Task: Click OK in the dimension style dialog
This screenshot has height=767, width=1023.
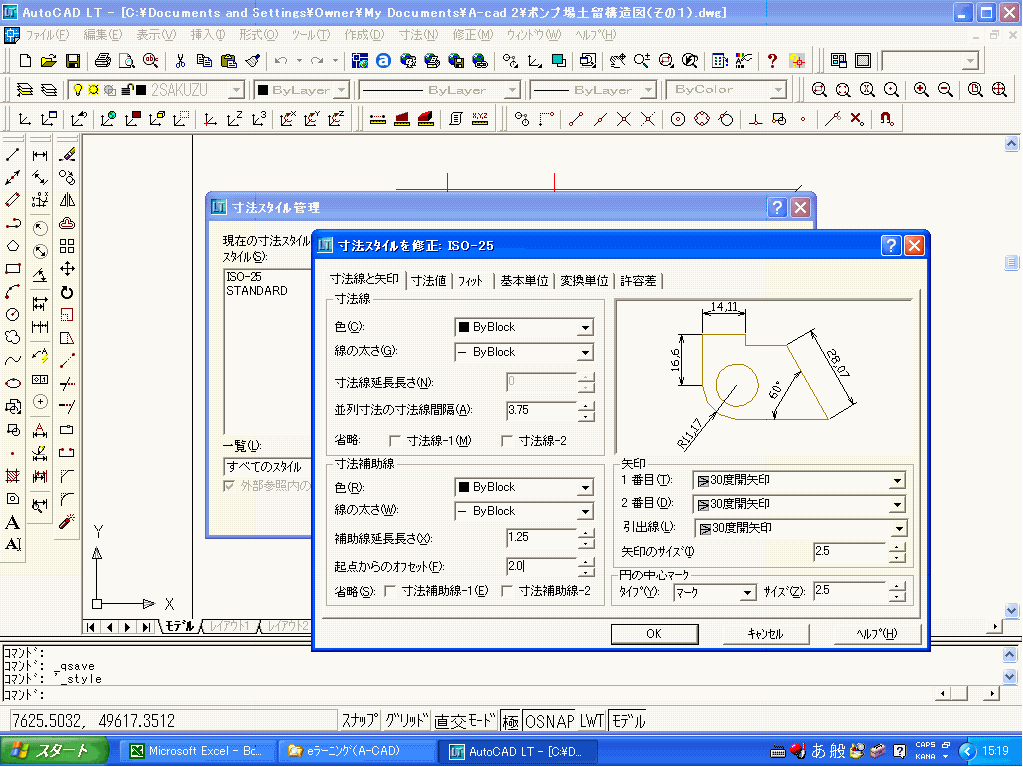Action: (654, 634)
